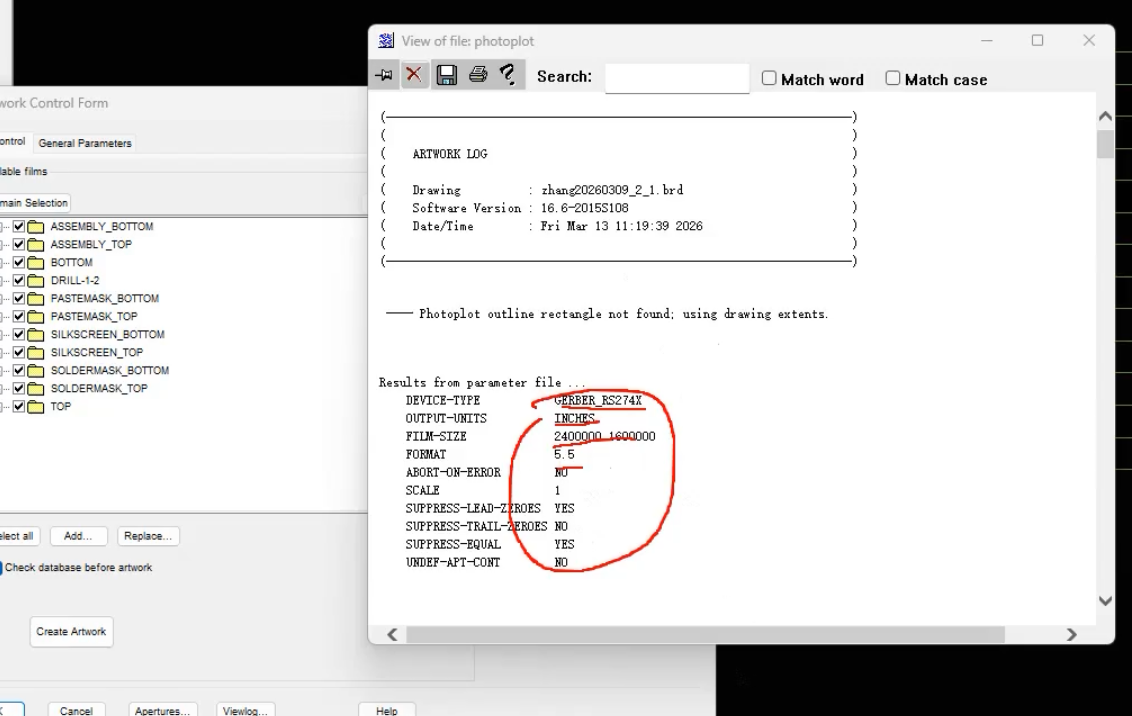Click the View of file window app icon
This screenshot has width=1132, height=716.
(x=386, y=41)
